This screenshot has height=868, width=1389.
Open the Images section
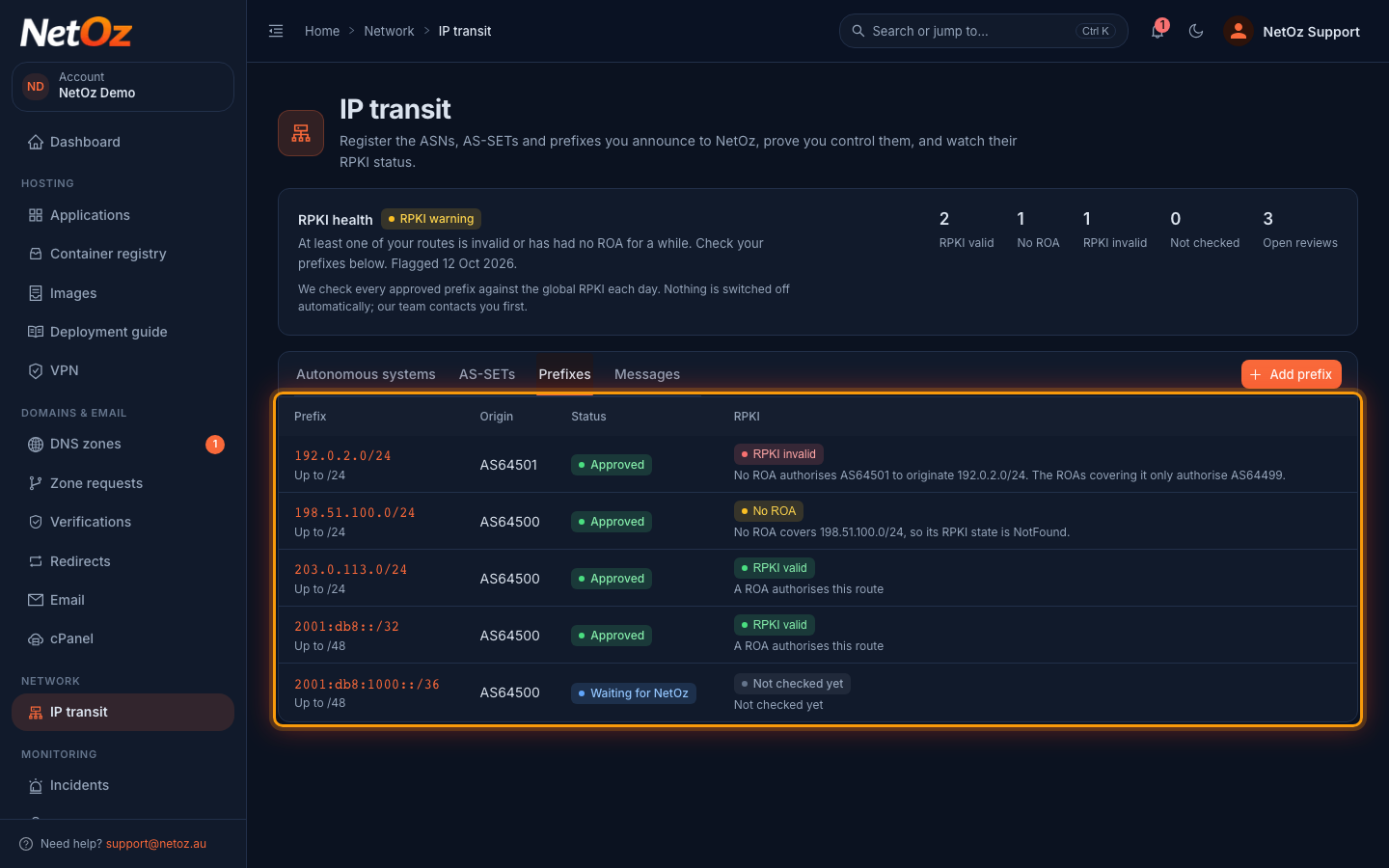click(x=123, y=293)
